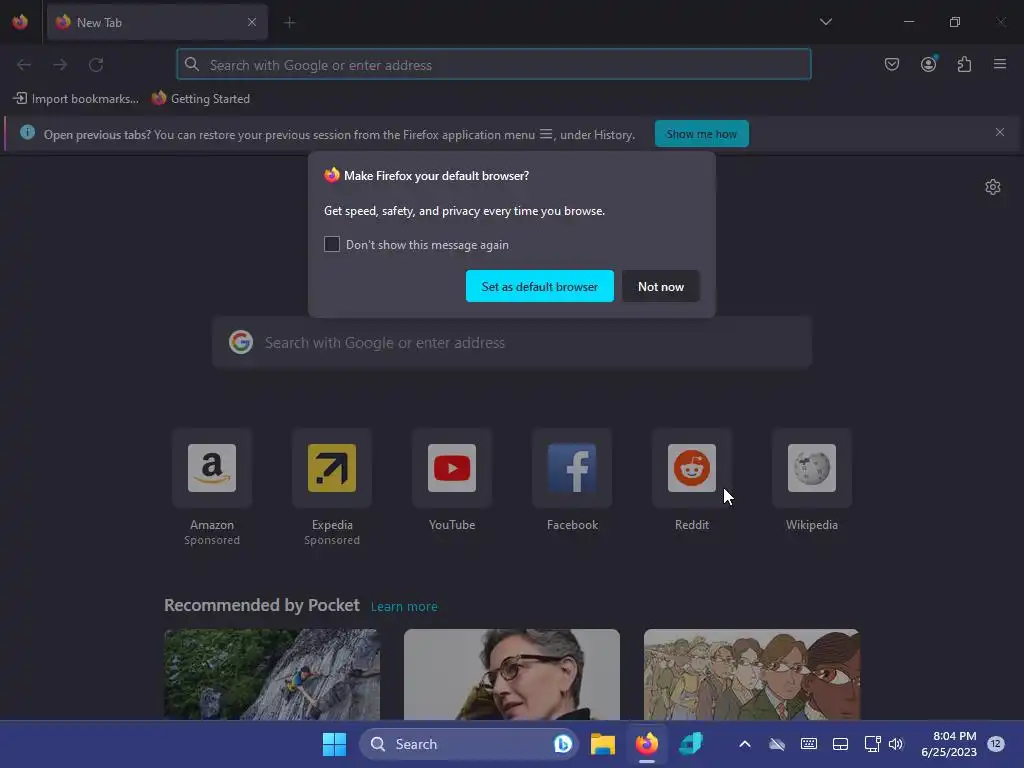Click Set as default browser button
The height and width of the screenshot is (768, 1024).
click(x=539, y=286)
